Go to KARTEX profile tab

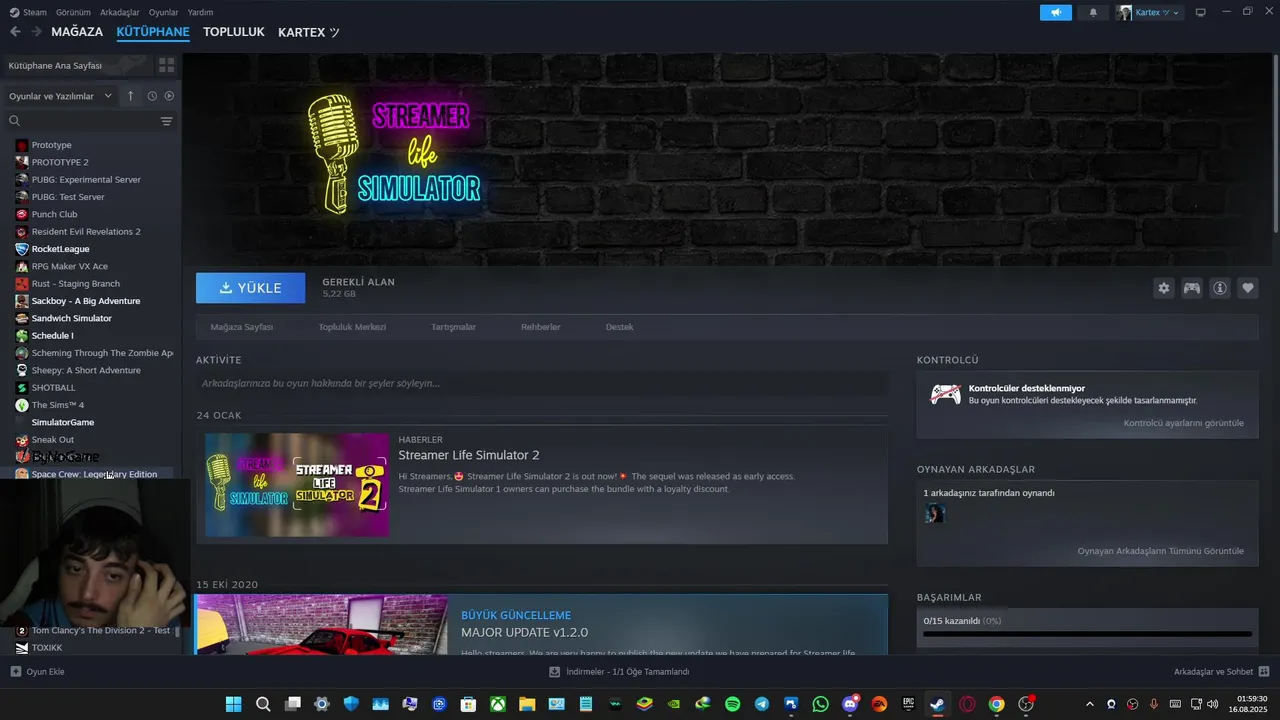[x=308, y=32]
